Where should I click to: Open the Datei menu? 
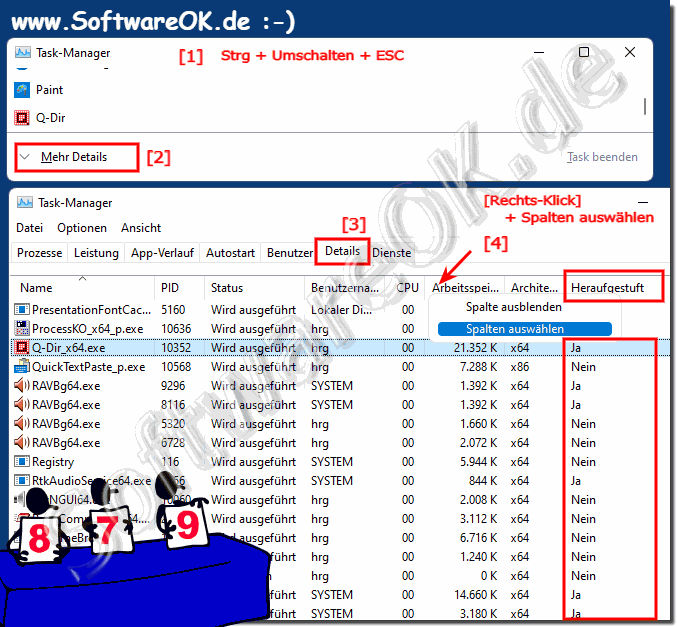[x=29, y=228]
